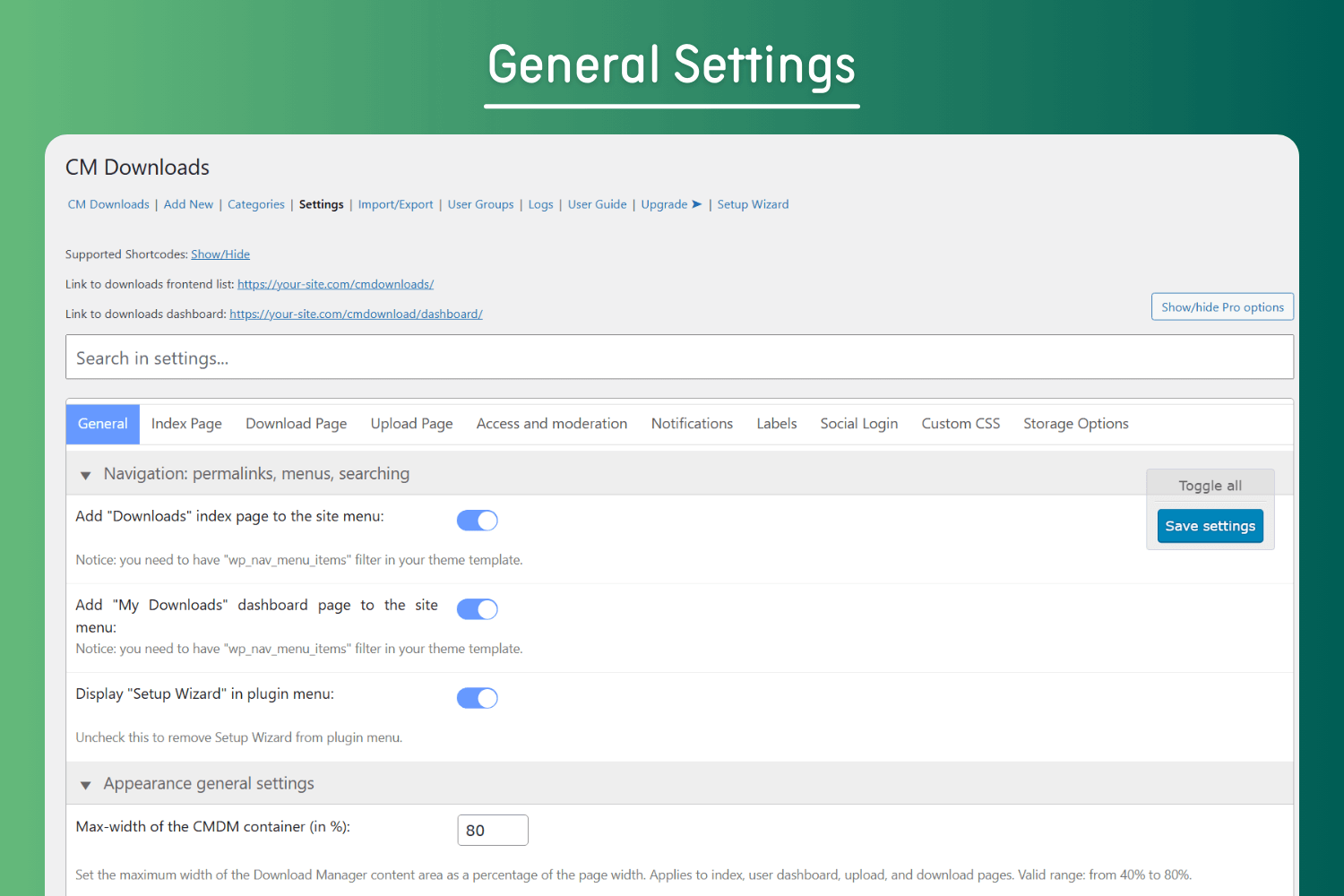Collapse the Appearance general settings section
Viewport: 1344px width, 896px height.
pos(86,785)
